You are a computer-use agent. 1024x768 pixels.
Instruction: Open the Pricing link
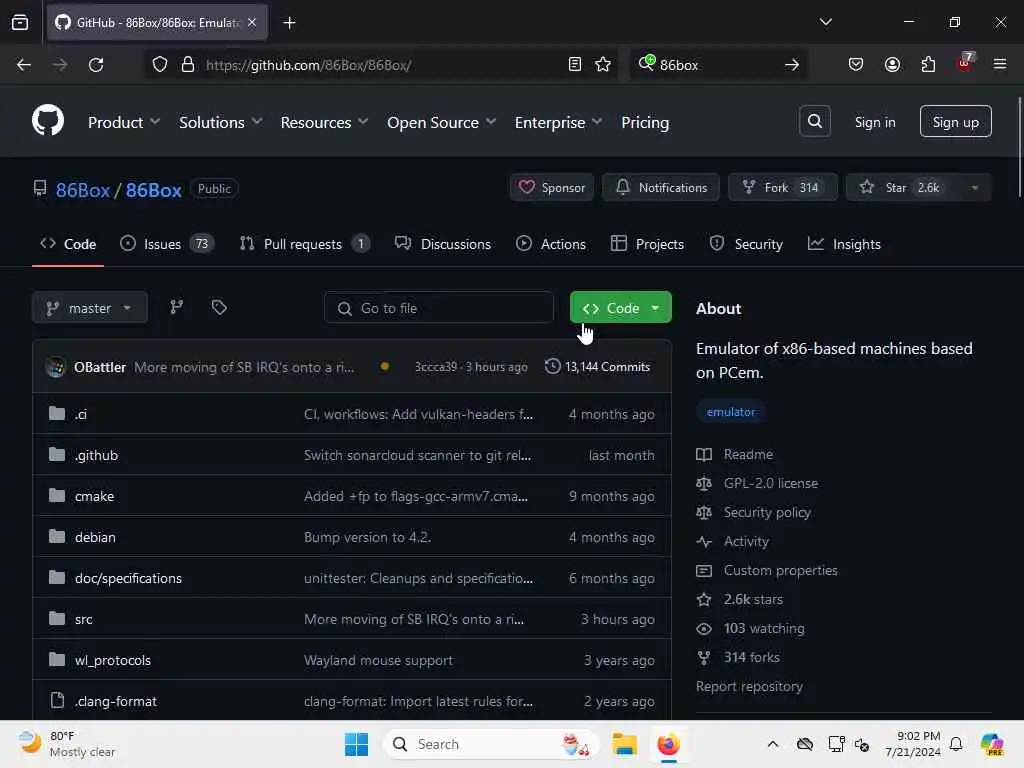click(645, 122)
